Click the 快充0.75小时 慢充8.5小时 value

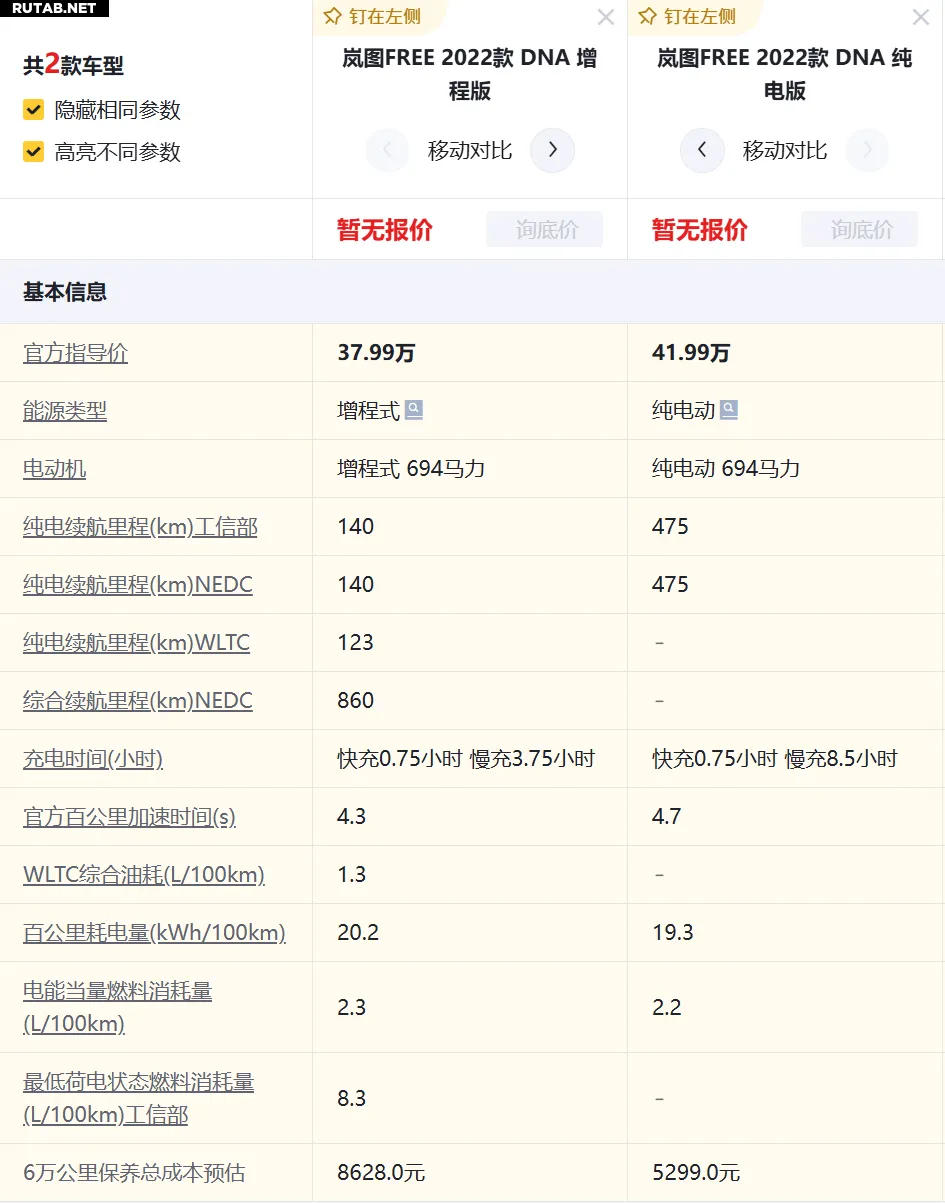point(775,759)
